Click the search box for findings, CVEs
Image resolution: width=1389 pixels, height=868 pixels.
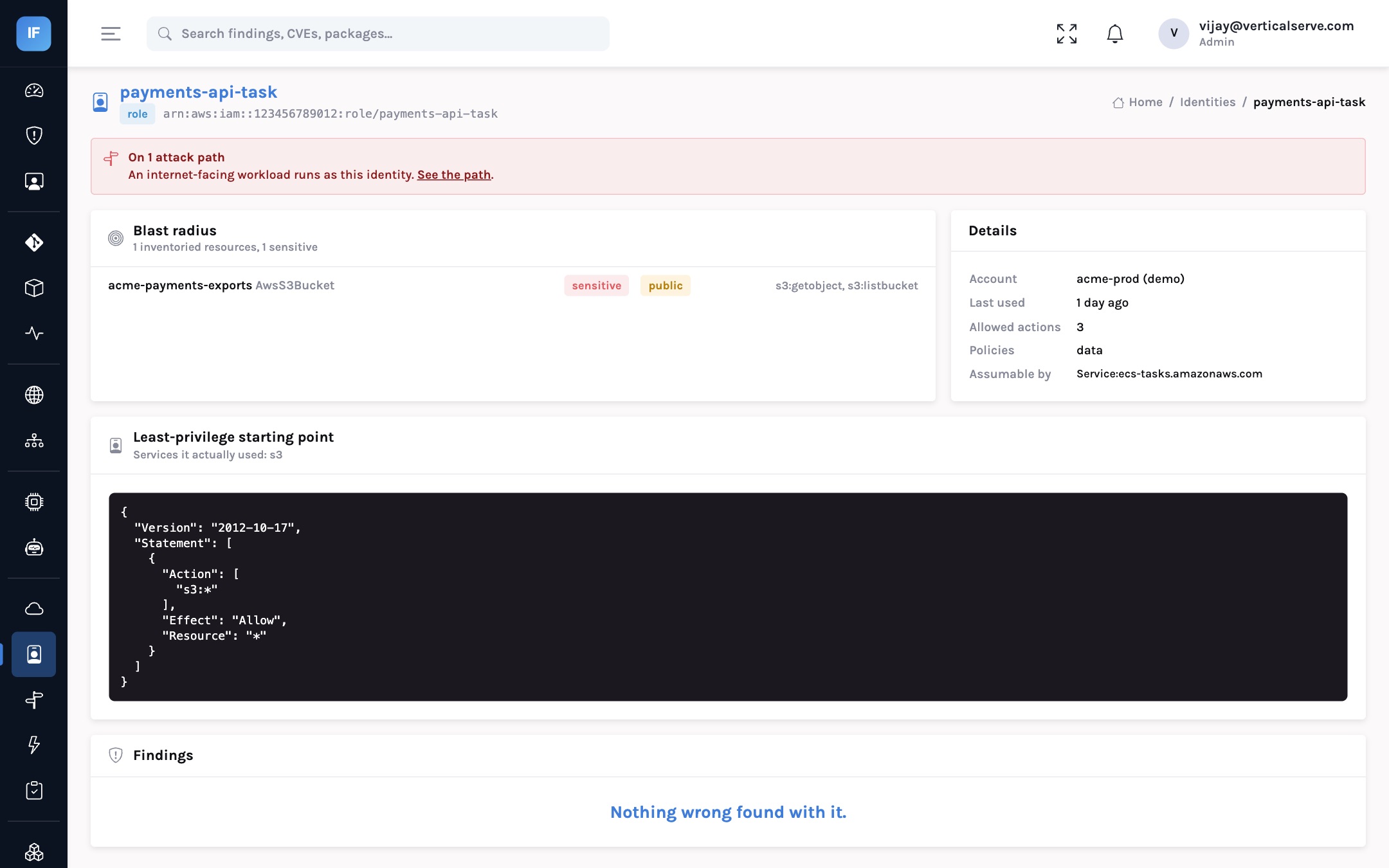click(x=378, y=33)
